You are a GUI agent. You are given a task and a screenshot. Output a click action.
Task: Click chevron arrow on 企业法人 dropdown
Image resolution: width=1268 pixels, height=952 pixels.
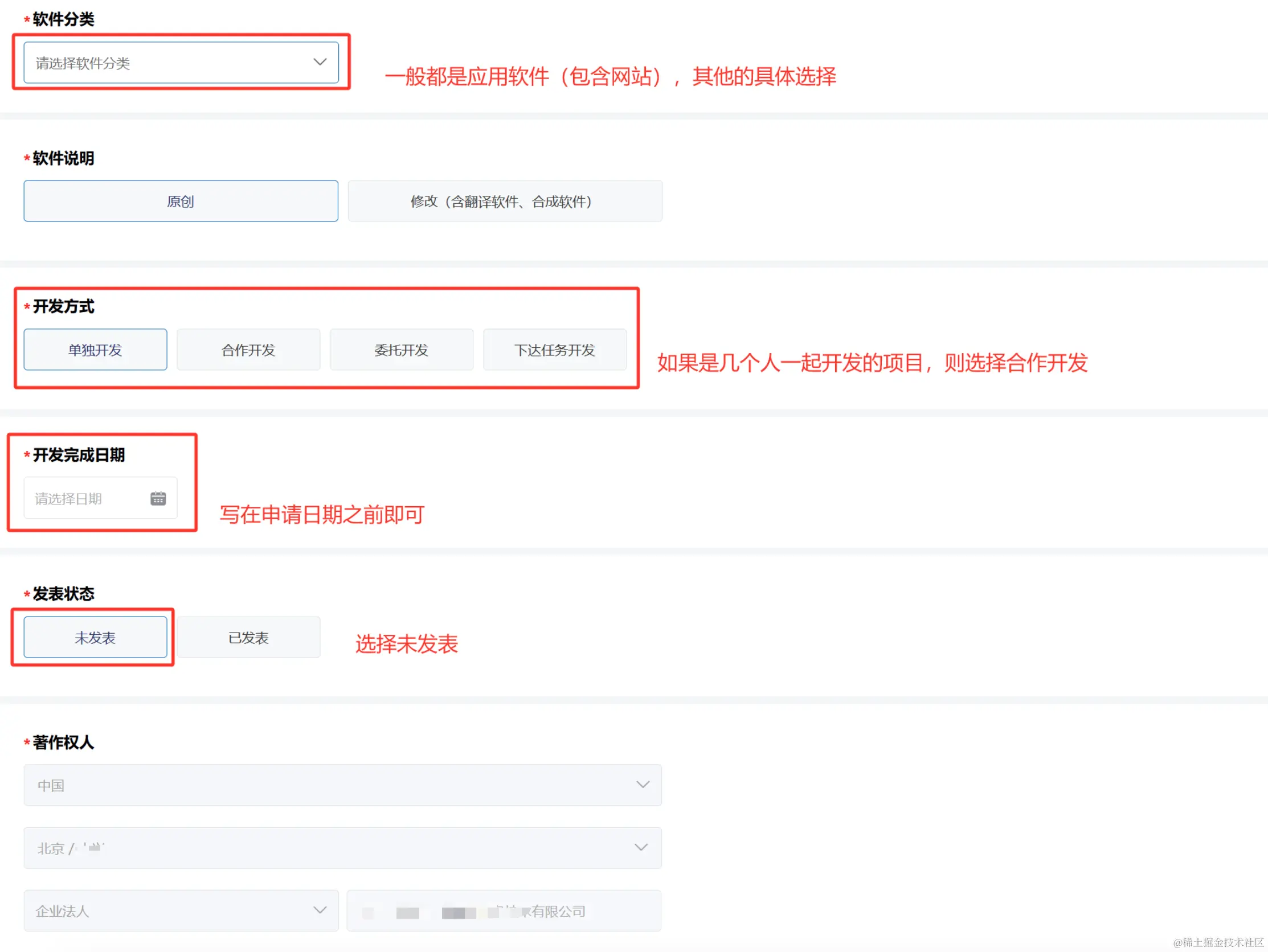pyautogui.click(x=320, y=910)
